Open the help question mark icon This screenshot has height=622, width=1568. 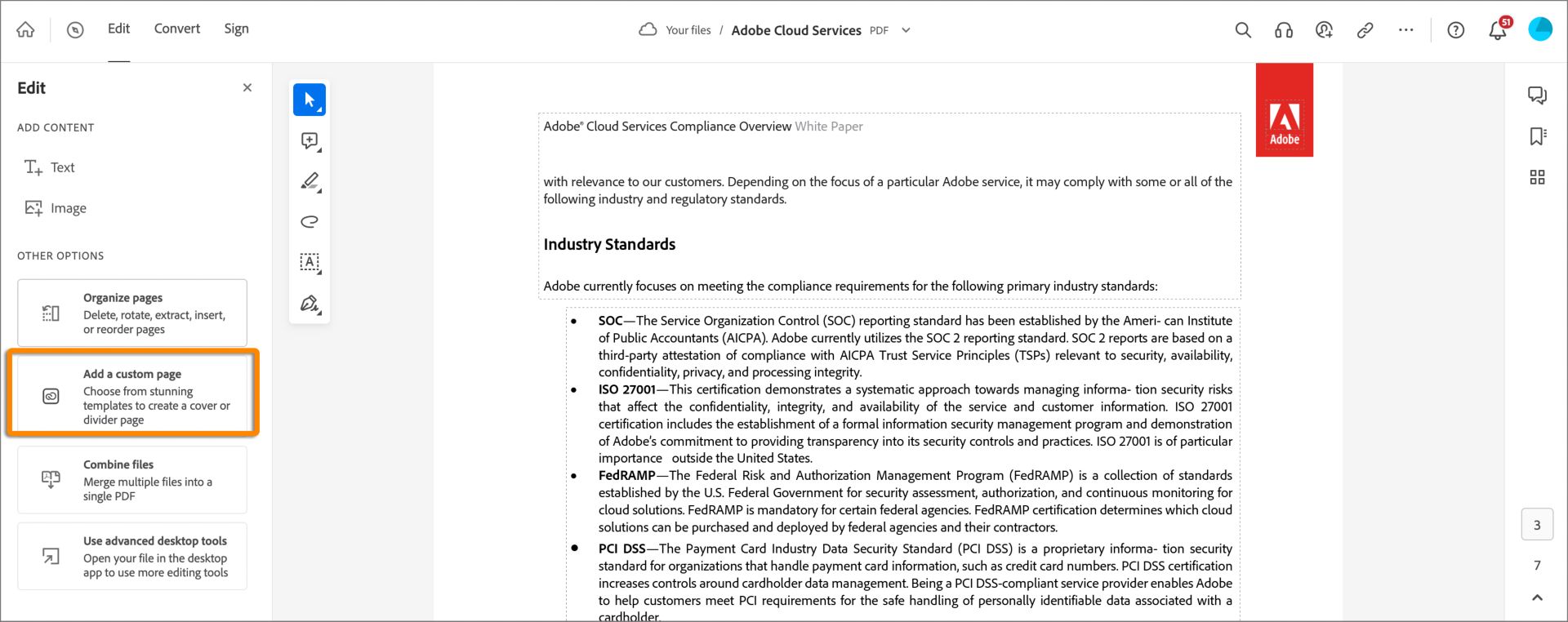1455,30
